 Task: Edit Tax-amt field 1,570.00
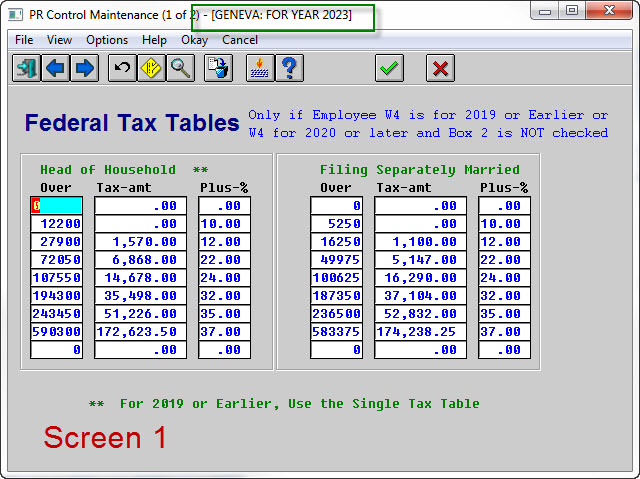pyautogui.click(x=140, y=242)
